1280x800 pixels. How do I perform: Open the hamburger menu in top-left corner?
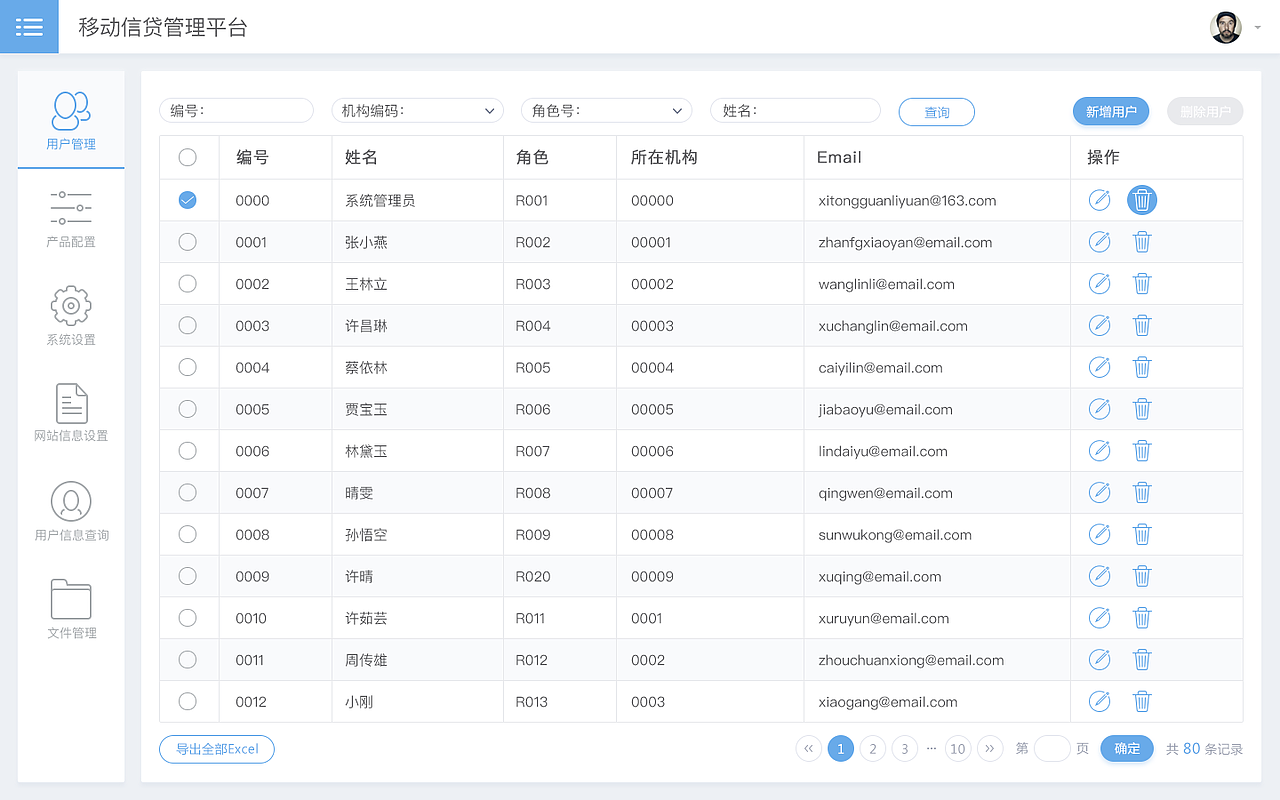pyautogui.click(x=29, y=26)
